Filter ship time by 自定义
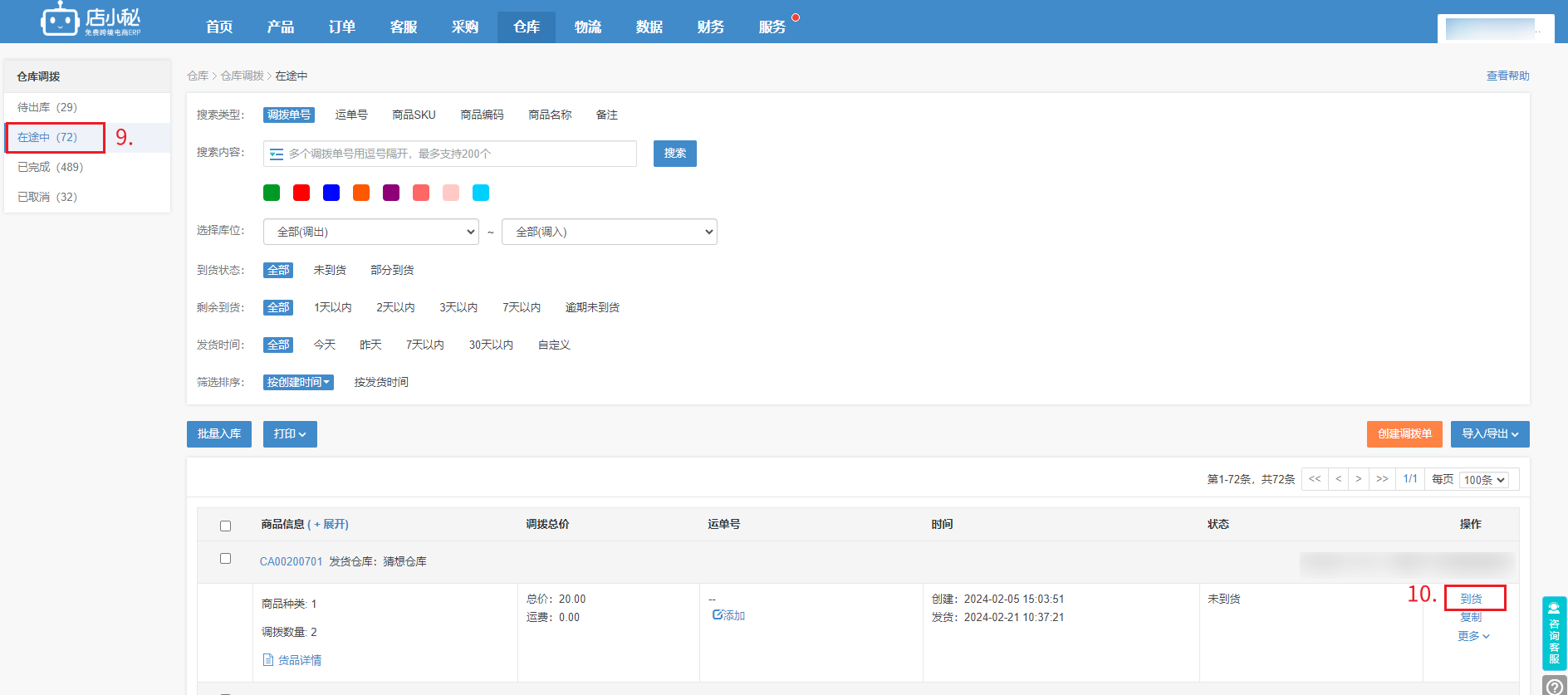This screenshot has width=1568, height=695. tap(554, 345)
